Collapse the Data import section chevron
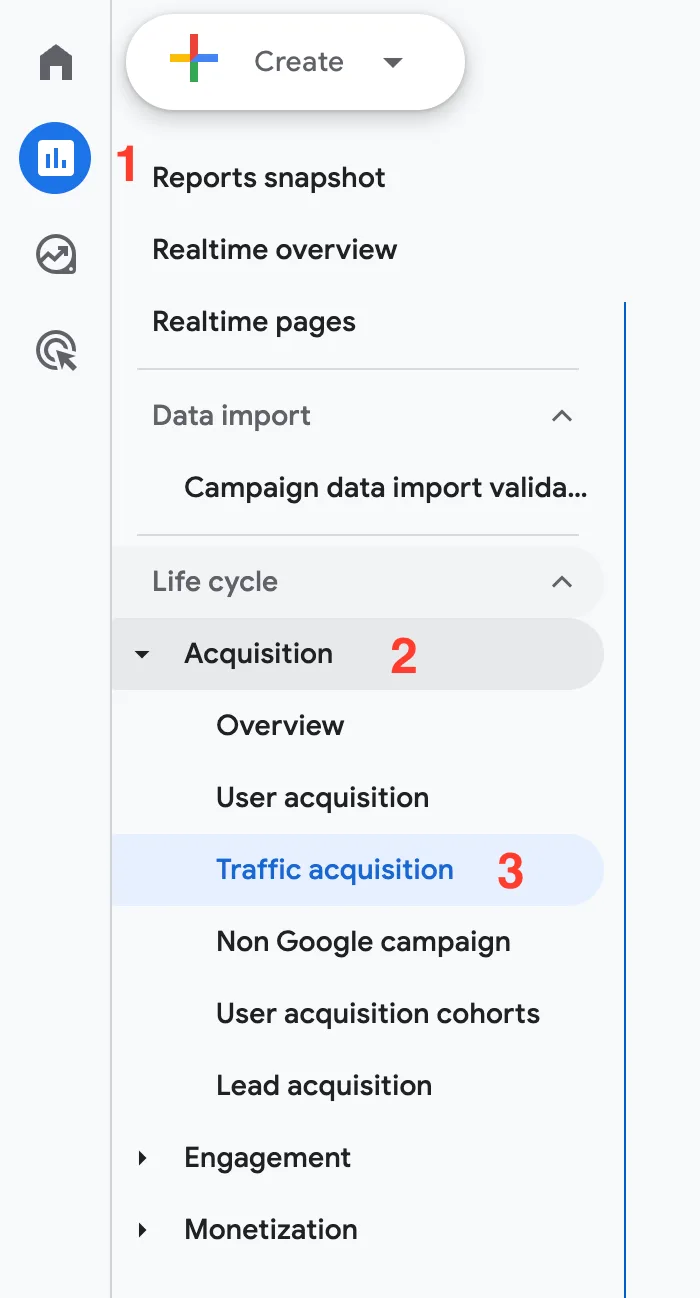The image size is (700, 1298). 562,415
